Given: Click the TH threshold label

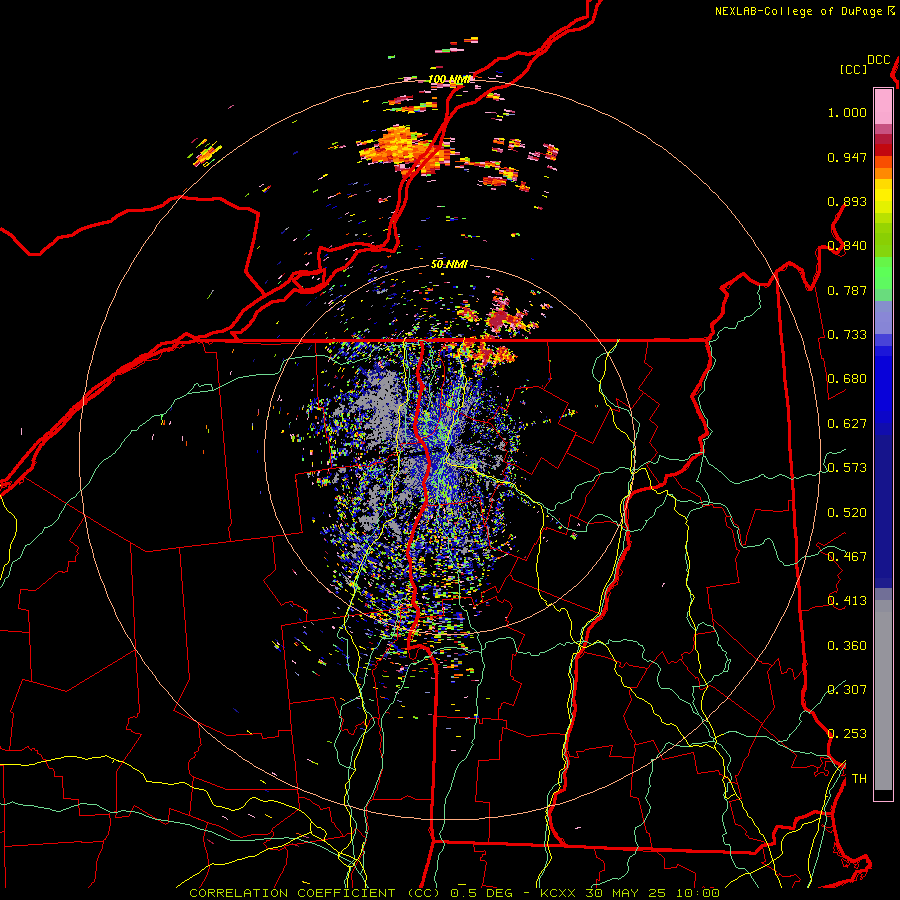Looking at the screenshot, I should (859, 779).
